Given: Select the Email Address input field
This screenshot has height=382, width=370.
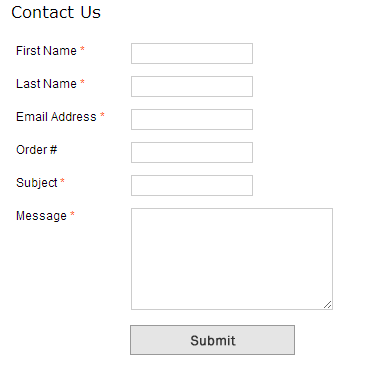Looking at the screenshot, I should 192,119.
